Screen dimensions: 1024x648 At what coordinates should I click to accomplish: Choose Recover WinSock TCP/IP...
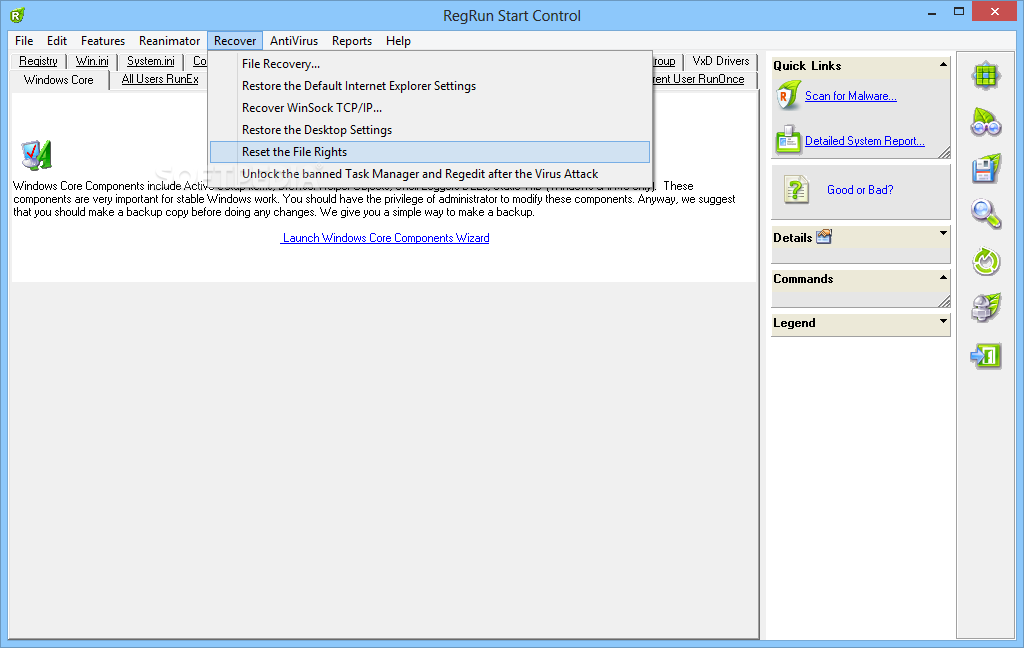[x=430, y=108]
